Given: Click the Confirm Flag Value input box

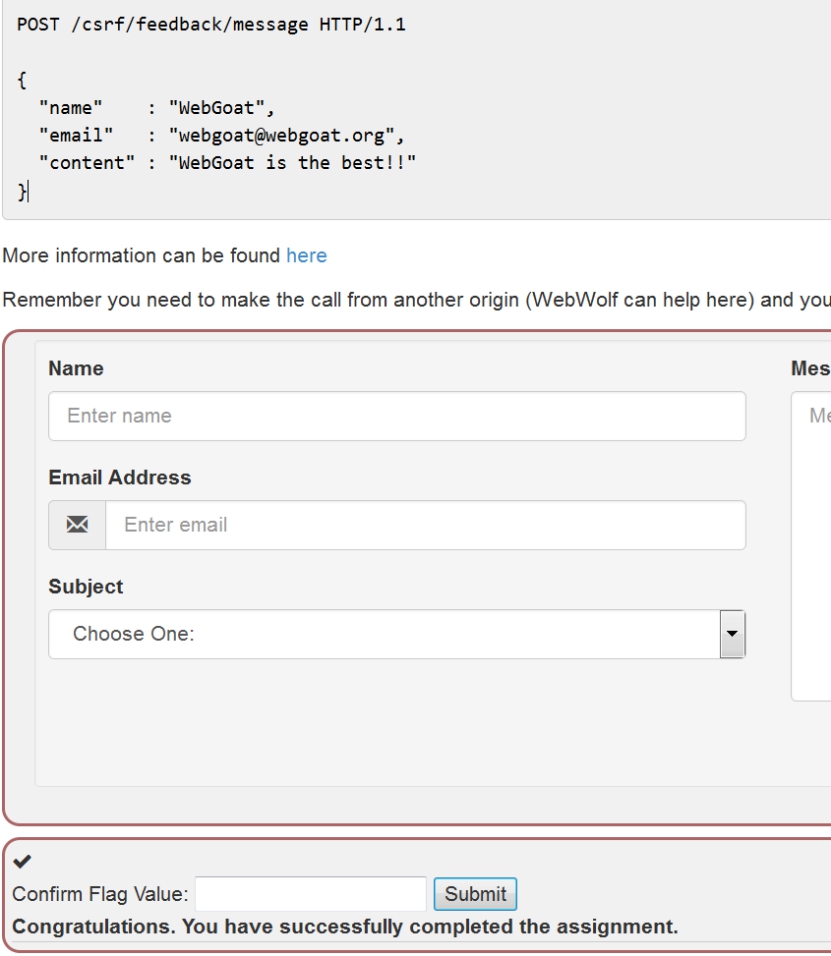Looking at the screenshot, I should coord(310,894).
